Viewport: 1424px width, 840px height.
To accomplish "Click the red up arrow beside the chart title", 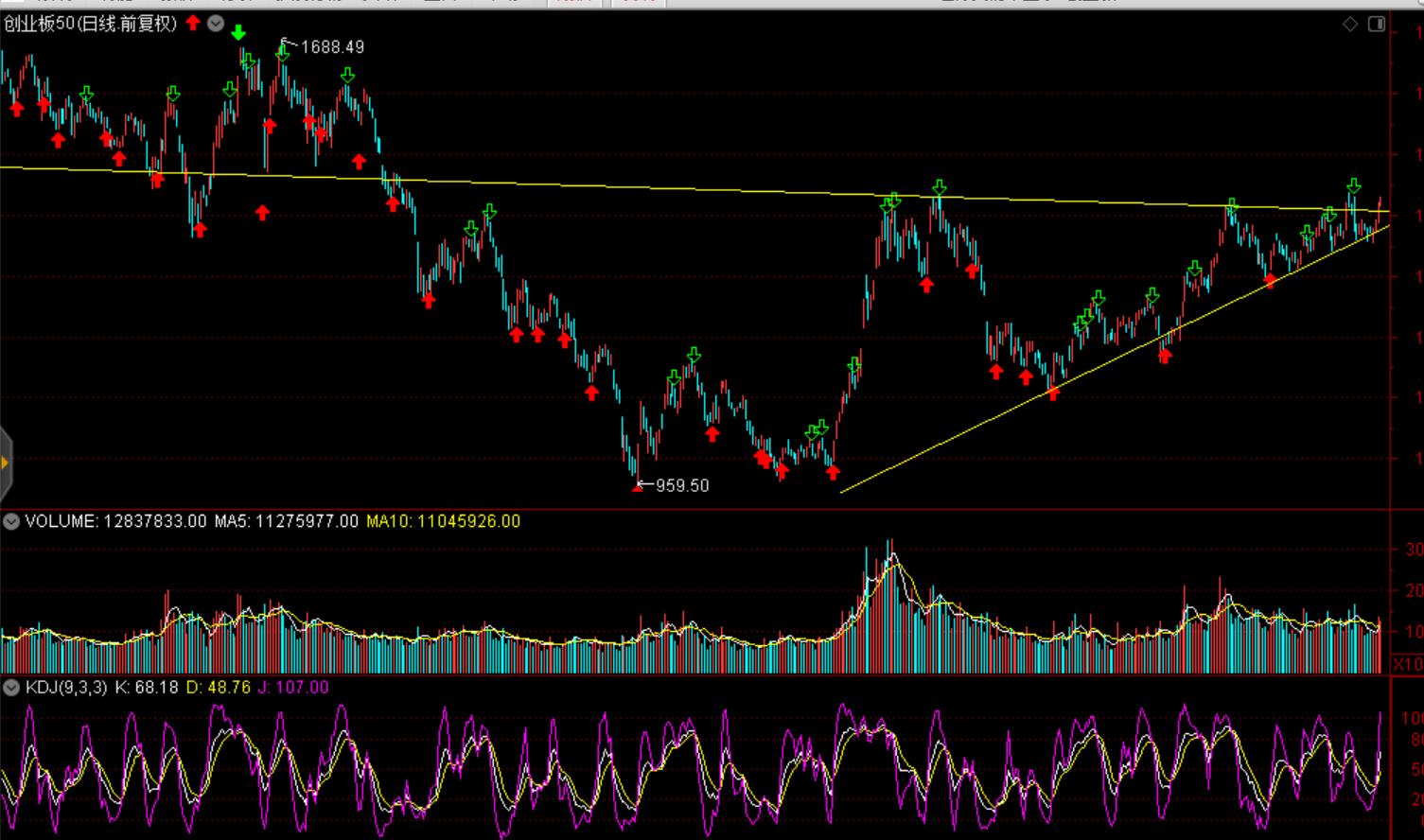I will click(193, 23).
